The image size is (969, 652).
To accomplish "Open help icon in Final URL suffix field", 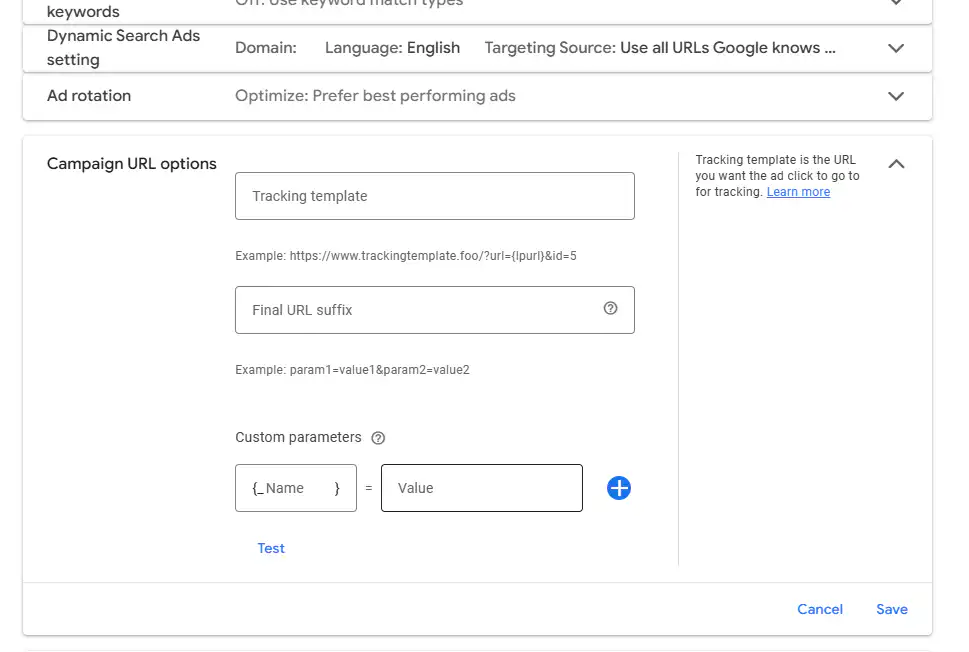I will pos(611,308).
